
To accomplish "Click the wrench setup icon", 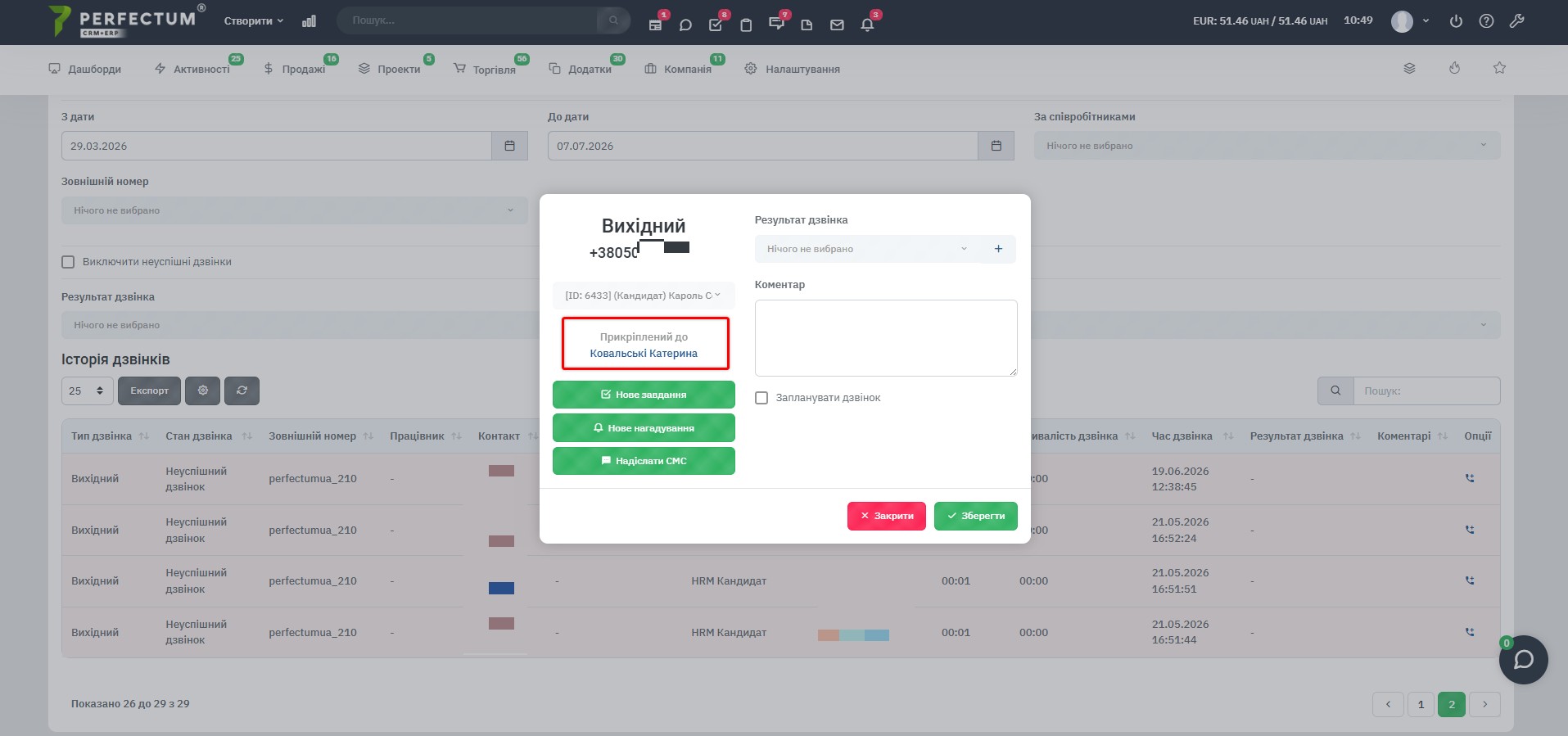I will pos(1516,21).
